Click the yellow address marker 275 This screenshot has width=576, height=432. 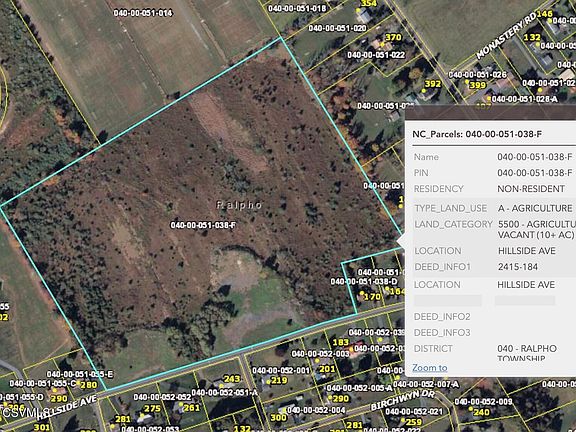point(152,408)
